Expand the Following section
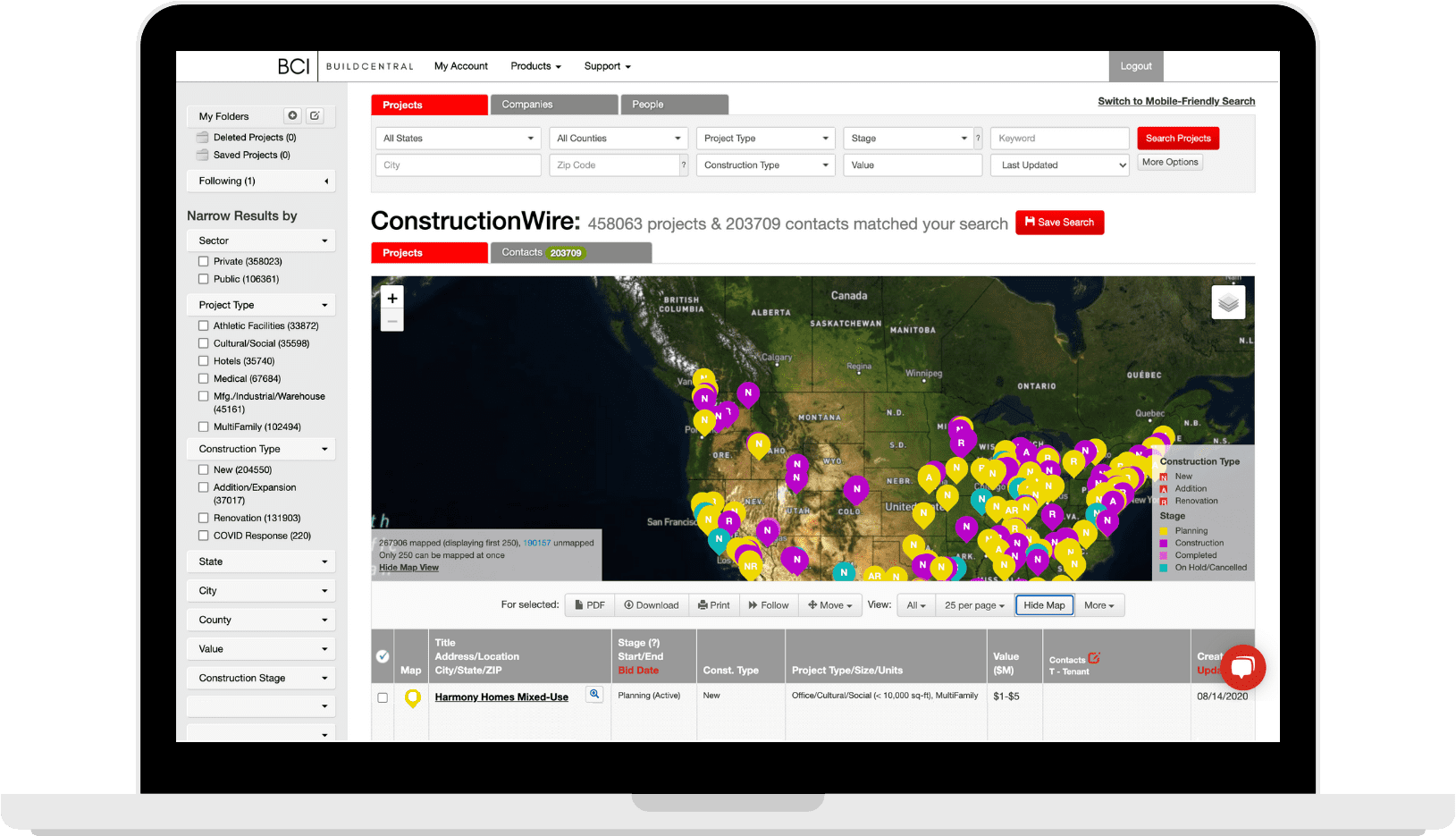This screenshot has height=836, width=1456. click(x=261, y=181)
